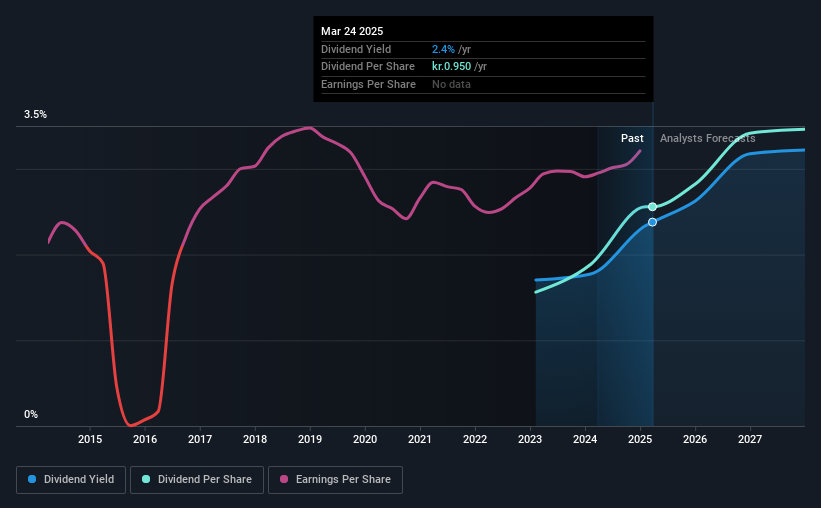Viewport: 821px width, 508px height.
Task: Click the Mar 24 2025 tooltip date
Action: [352, 31]
